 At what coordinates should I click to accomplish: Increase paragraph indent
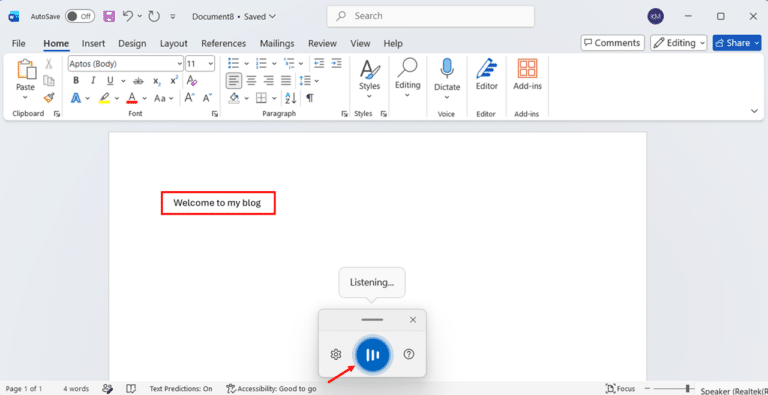pyautogui.click(x=336, y=64)
